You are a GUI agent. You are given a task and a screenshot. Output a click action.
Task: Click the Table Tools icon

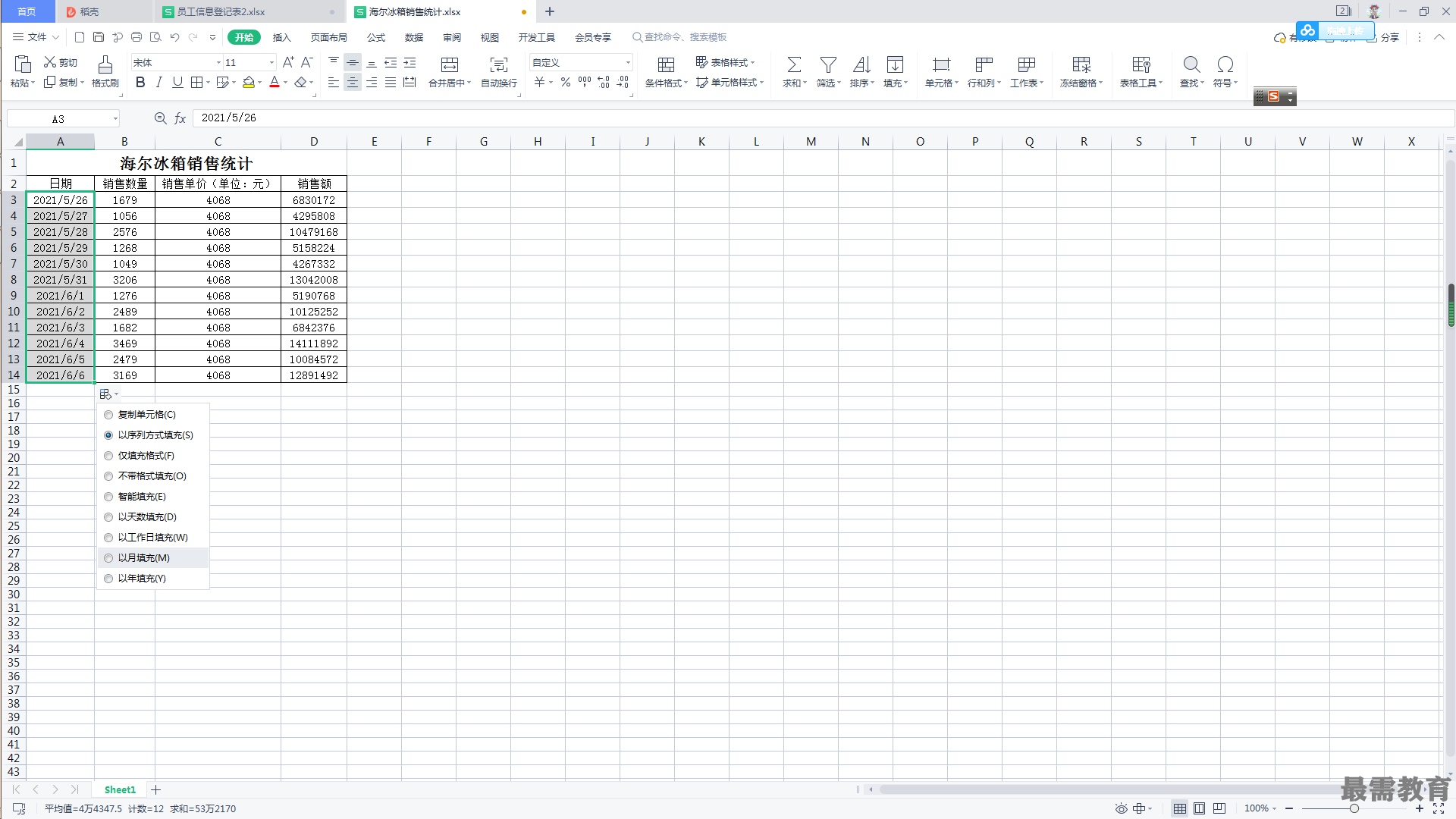1141,64
